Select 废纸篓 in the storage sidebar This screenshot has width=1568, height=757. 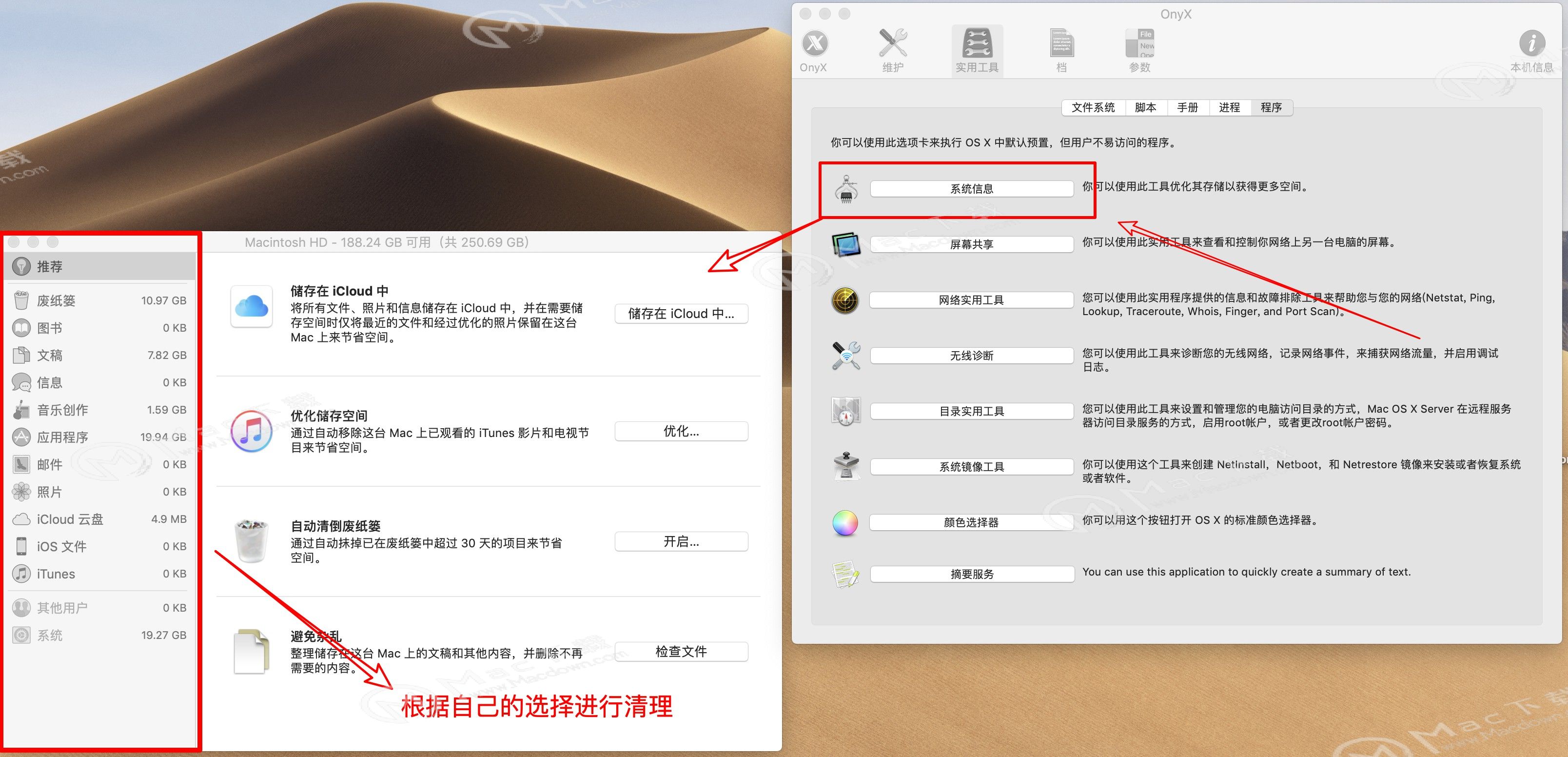pos(100,300)
